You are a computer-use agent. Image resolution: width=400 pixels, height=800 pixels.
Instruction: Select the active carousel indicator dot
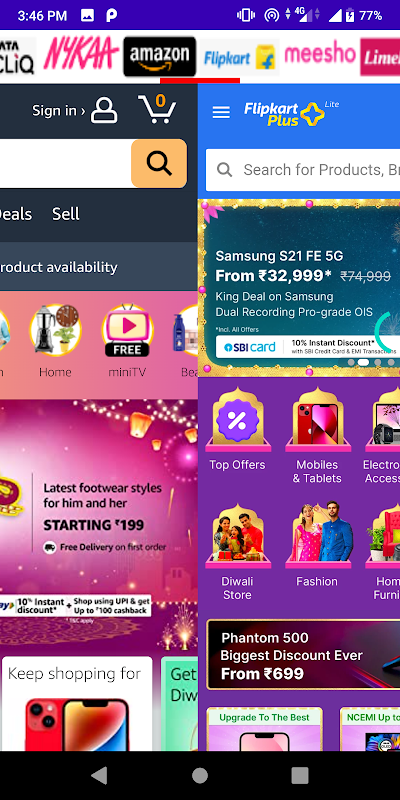pyautogui.click(x=363, y=362)
